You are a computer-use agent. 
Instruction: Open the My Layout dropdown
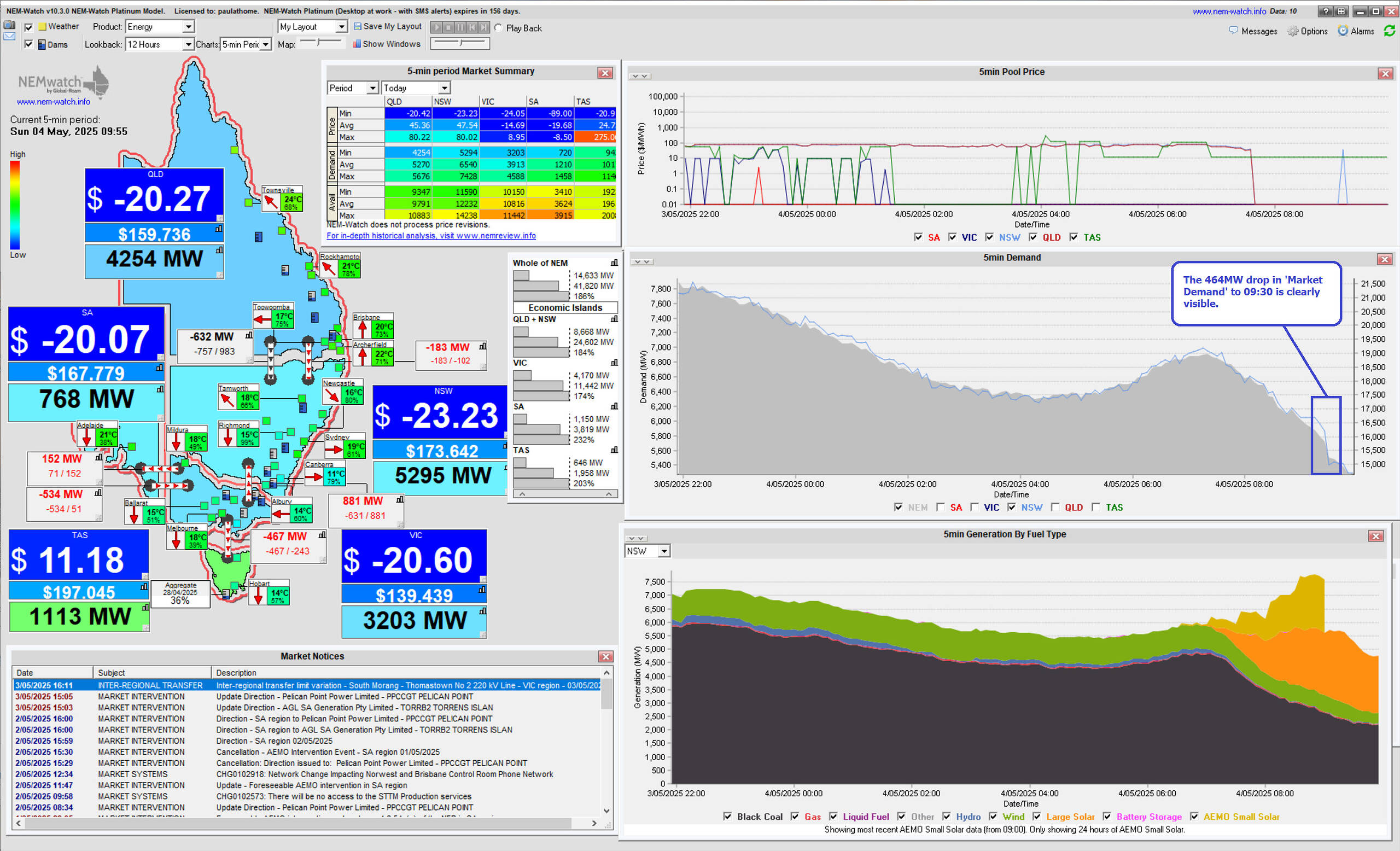tap(312, 27)
